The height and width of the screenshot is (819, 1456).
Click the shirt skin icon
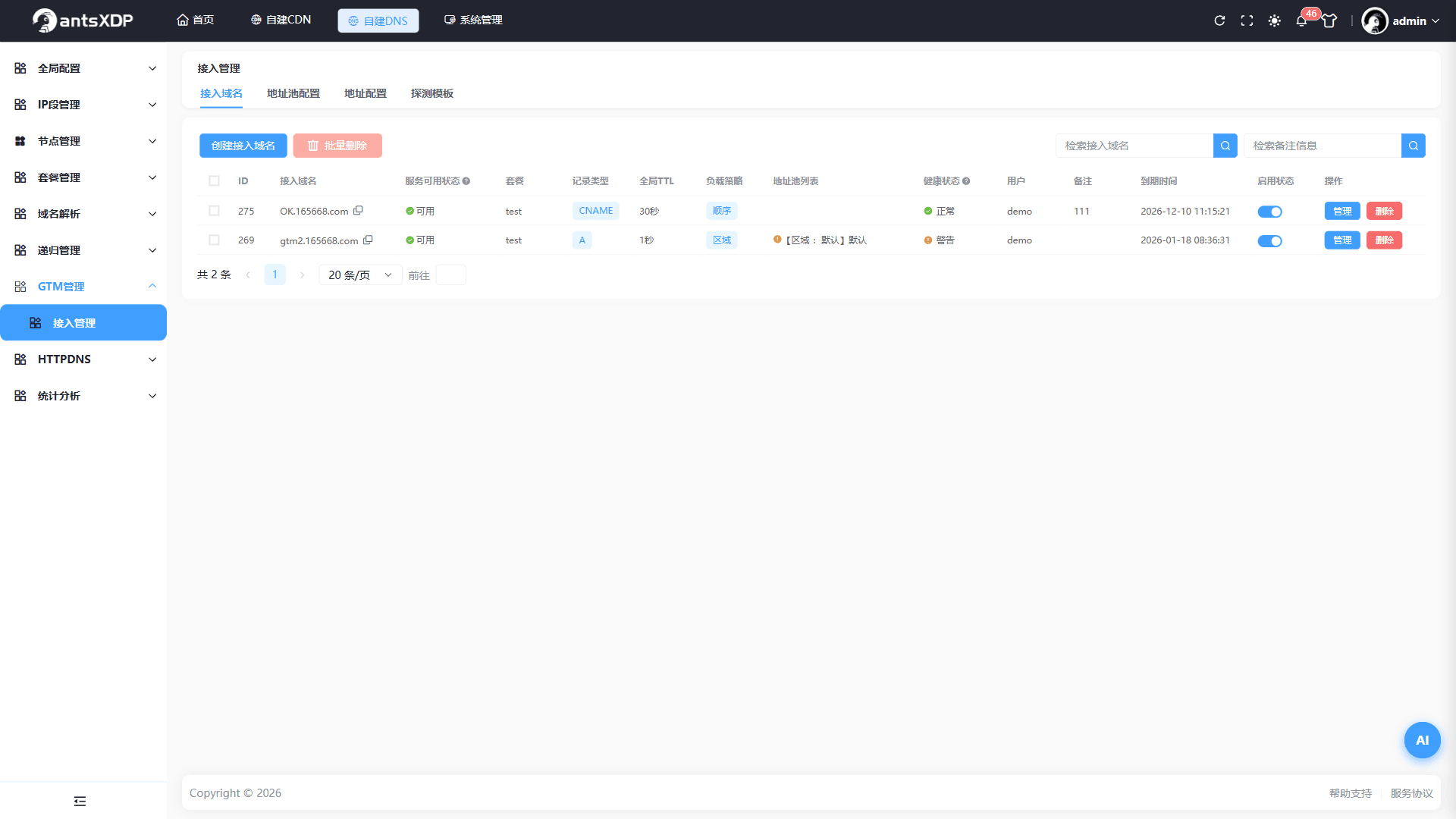click(x=1329, y=20)
